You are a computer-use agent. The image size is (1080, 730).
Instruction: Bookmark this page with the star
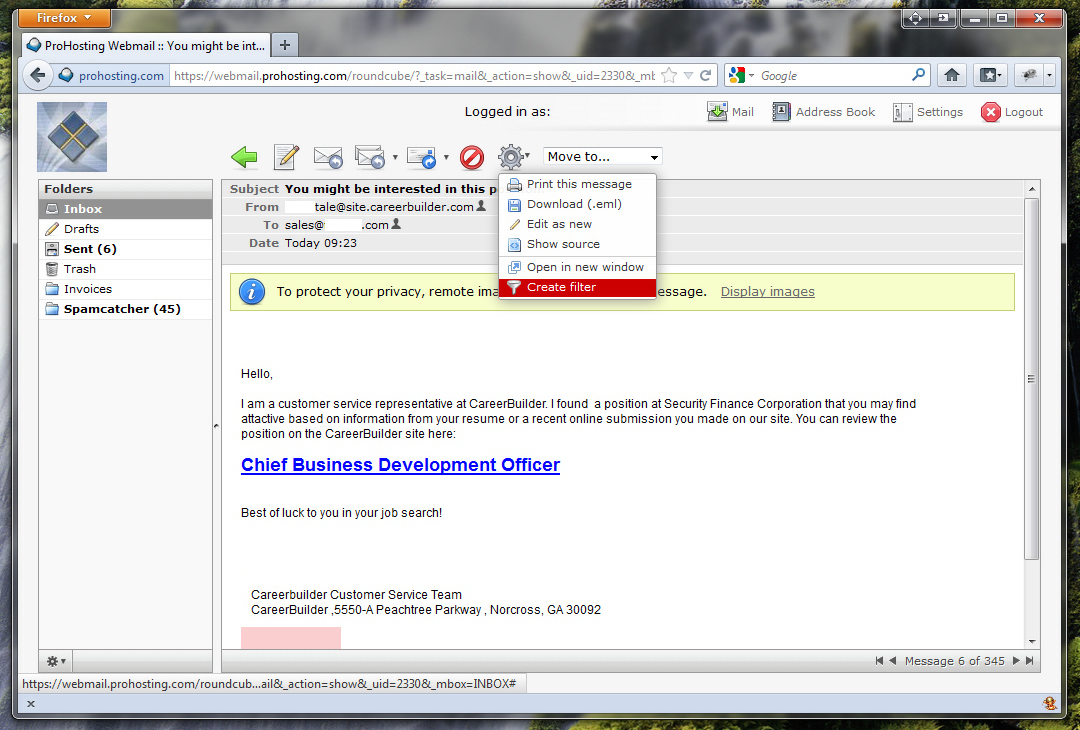pyautogui.click(x=668, y=76)
